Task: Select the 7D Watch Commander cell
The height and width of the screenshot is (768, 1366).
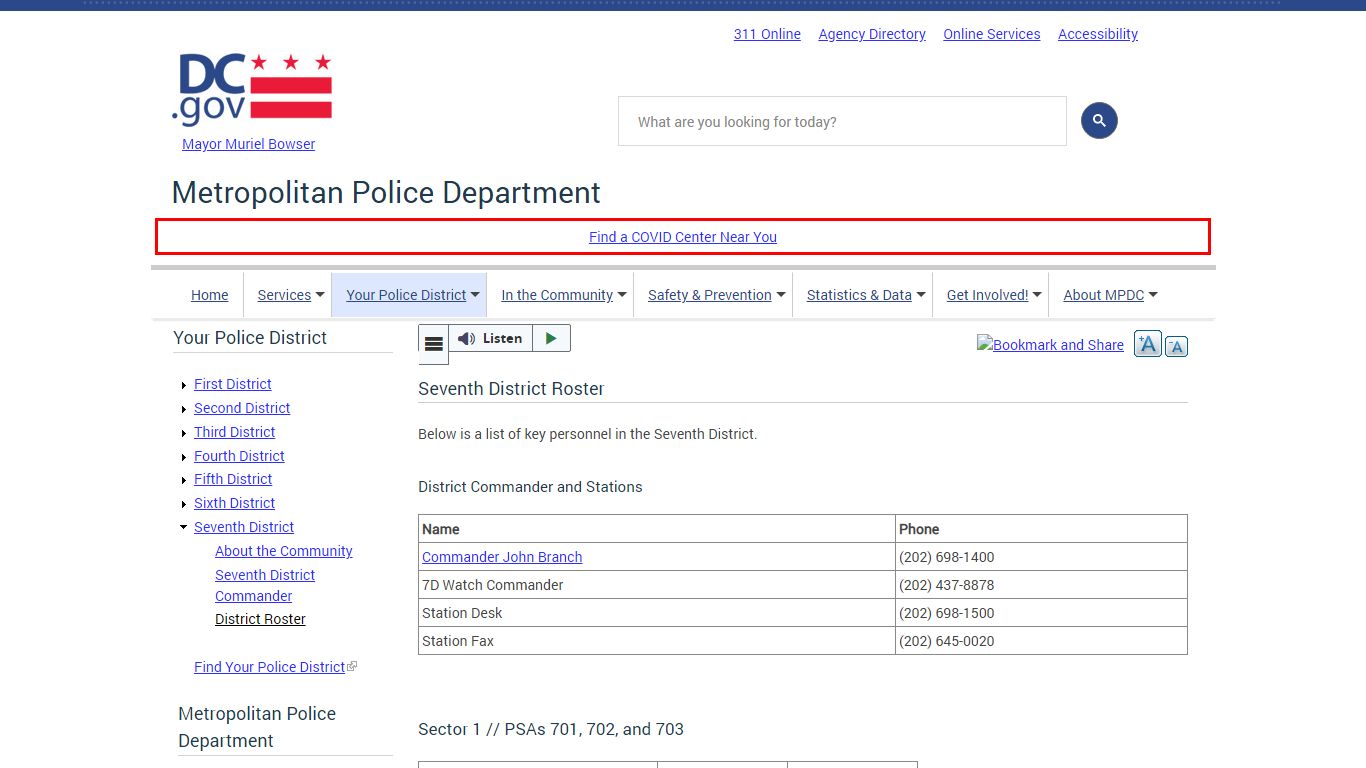Action: (x=657, y=585)
